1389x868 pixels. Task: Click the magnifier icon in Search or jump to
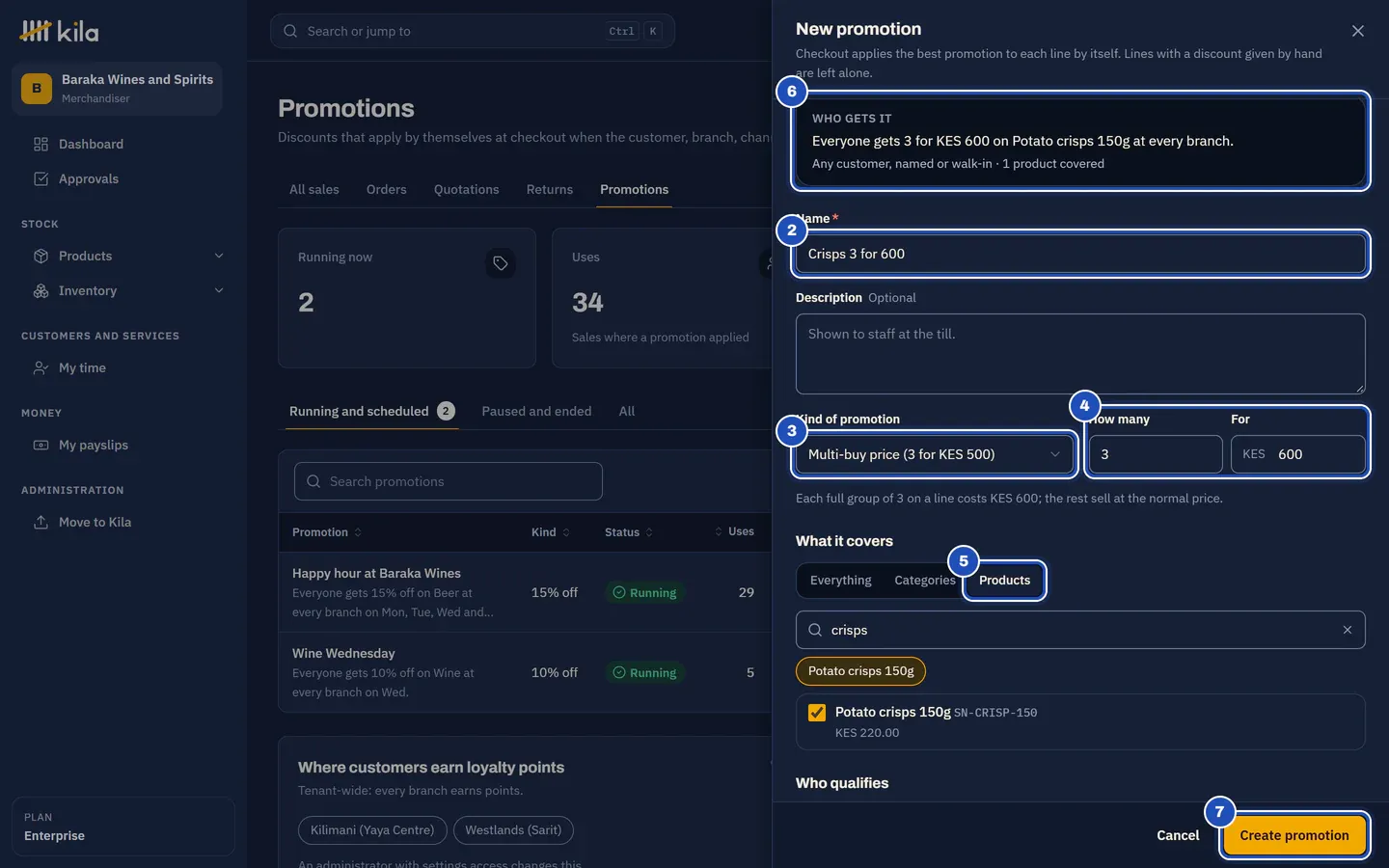tap(290, 31)
